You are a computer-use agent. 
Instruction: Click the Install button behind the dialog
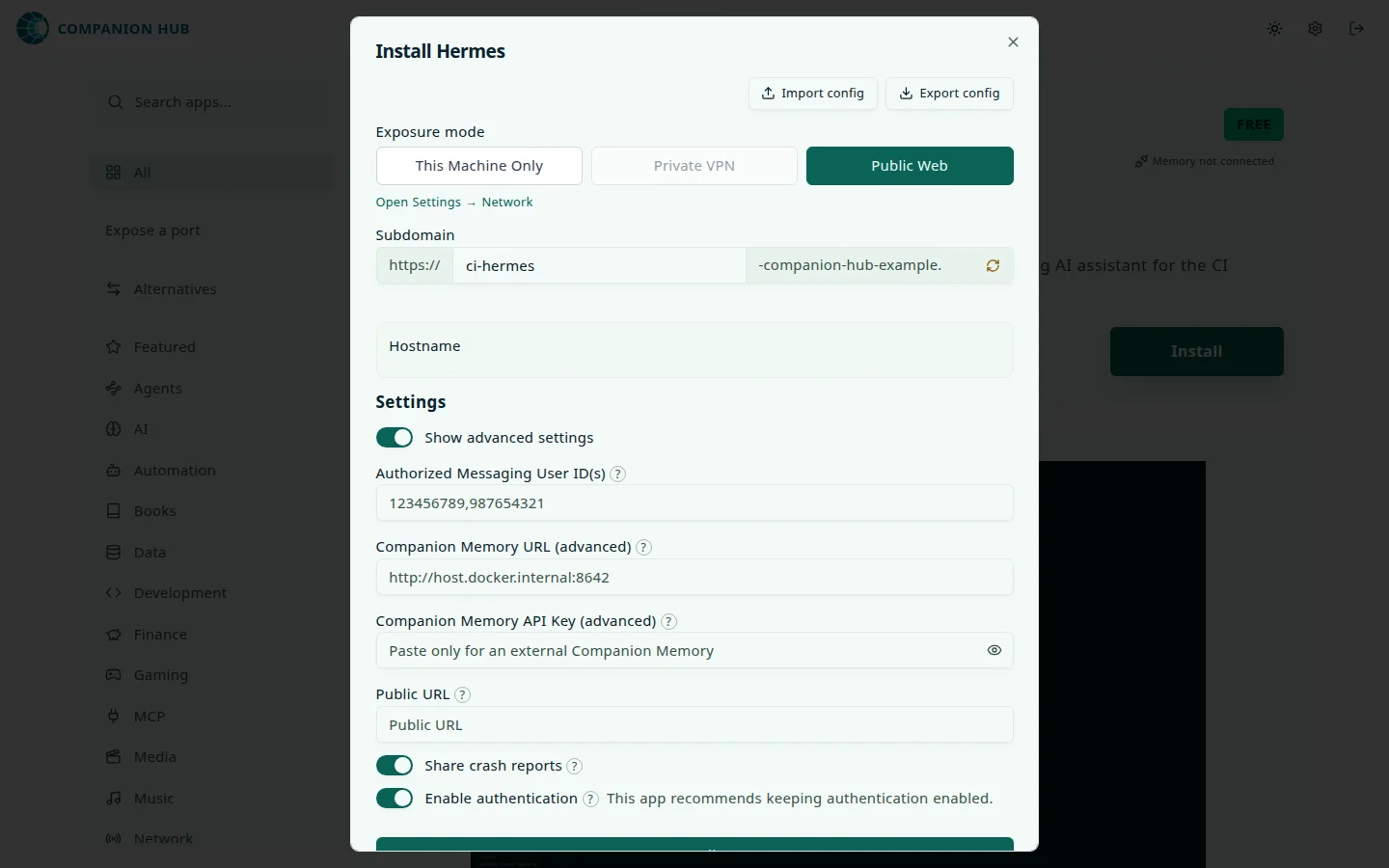[x=1197, y=351]
